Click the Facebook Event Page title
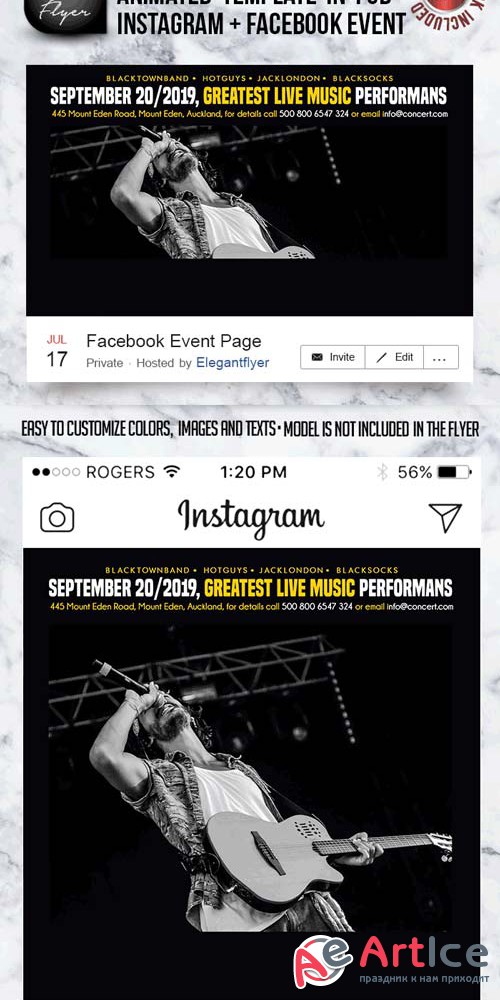This screenshot has height=1000, width=500. click(x=173, y=341)
